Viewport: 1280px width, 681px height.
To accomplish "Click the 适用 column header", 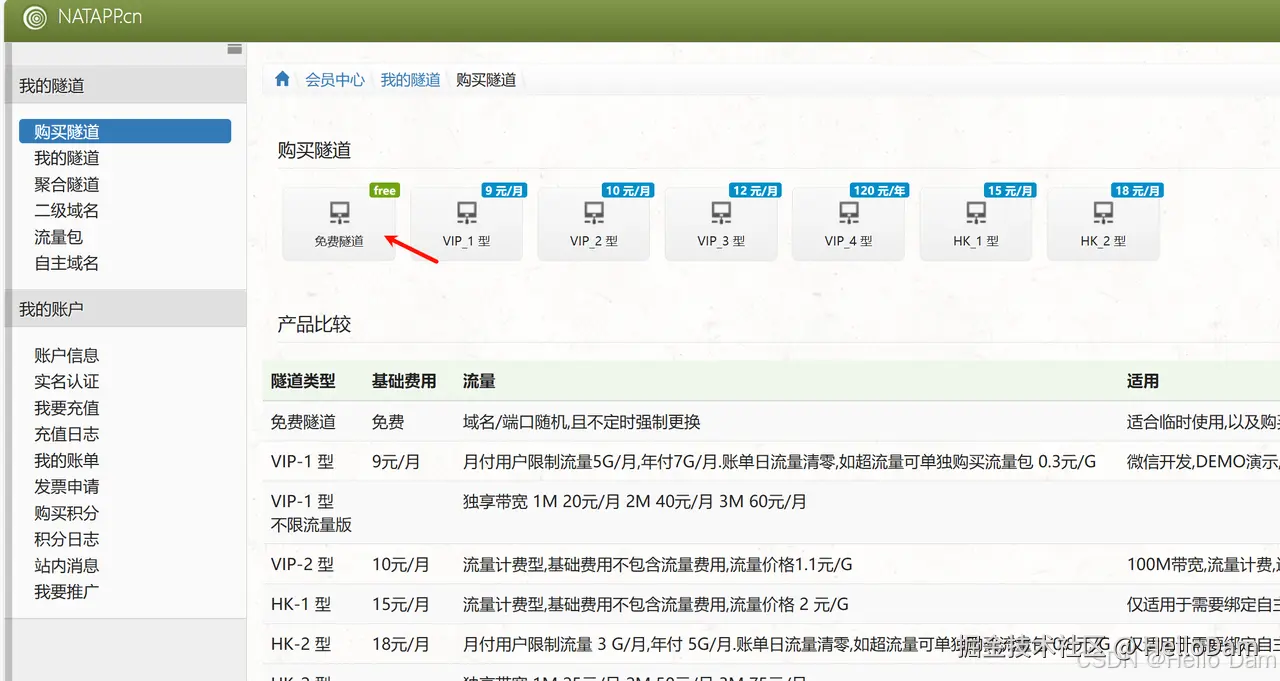I will coord(1143,381).
